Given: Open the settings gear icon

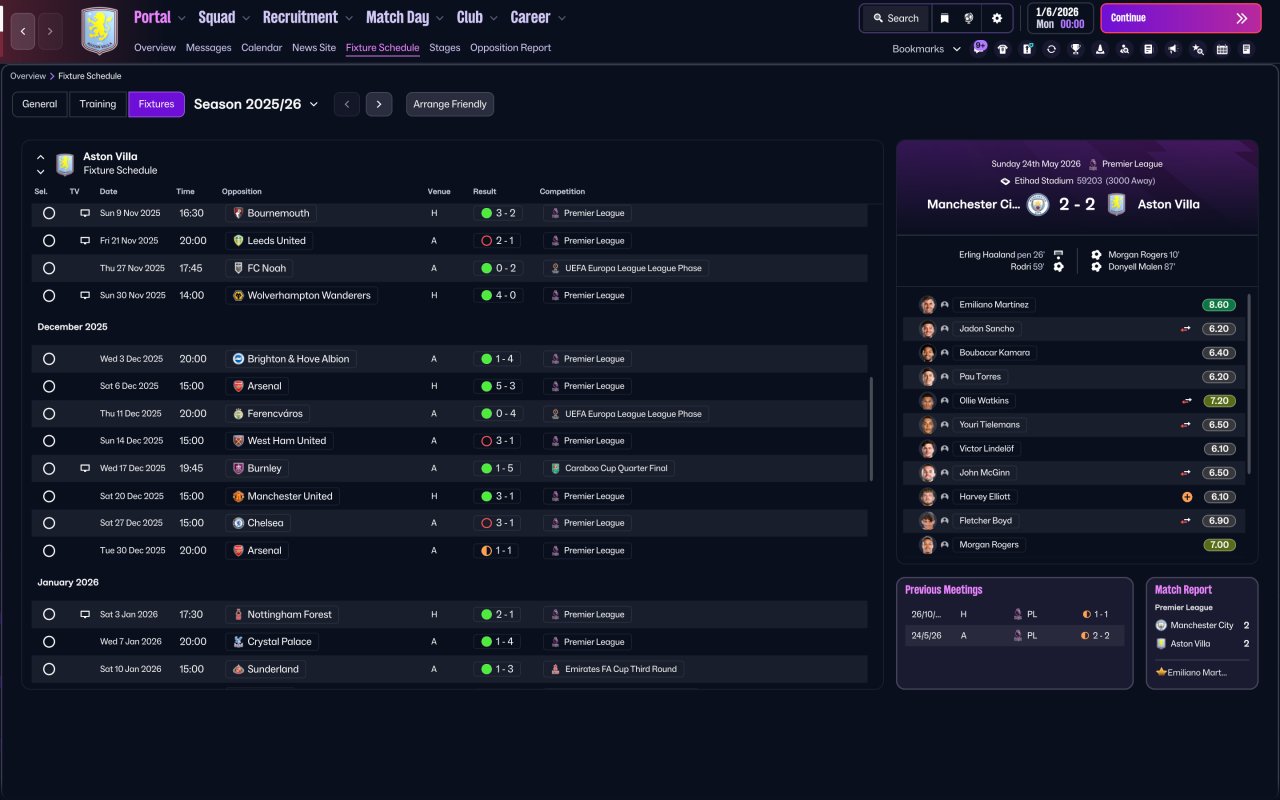Looking at the screenshot, I should [x=997, y=18].
